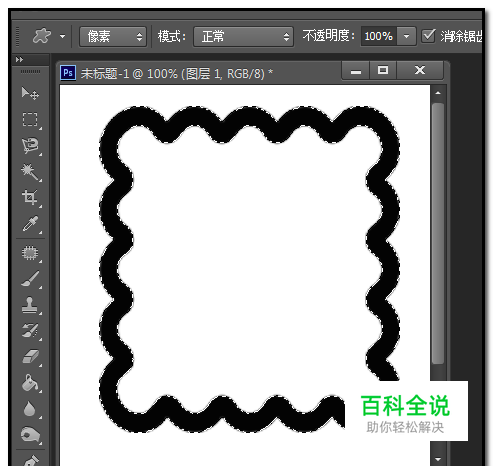Select the Pen tool at toolbar bottom
Viewport: 493px width, 466px height.
click(30, 460)
